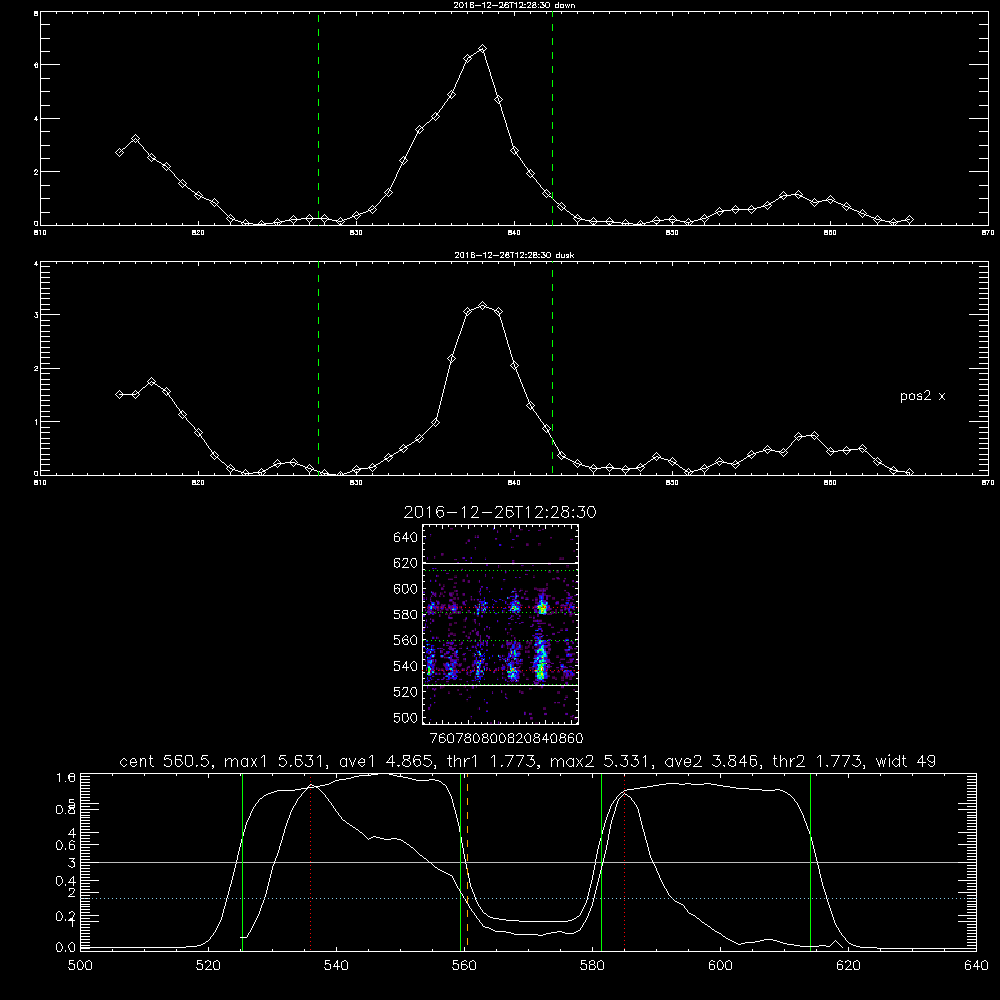Click the 580 x-axis label of bottom plot
1000x1000 pixels.
click(592, 966)
